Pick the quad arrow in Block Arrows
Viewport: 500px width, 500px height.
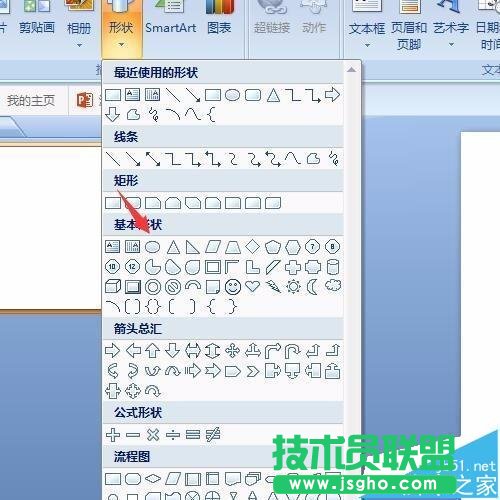233,351
